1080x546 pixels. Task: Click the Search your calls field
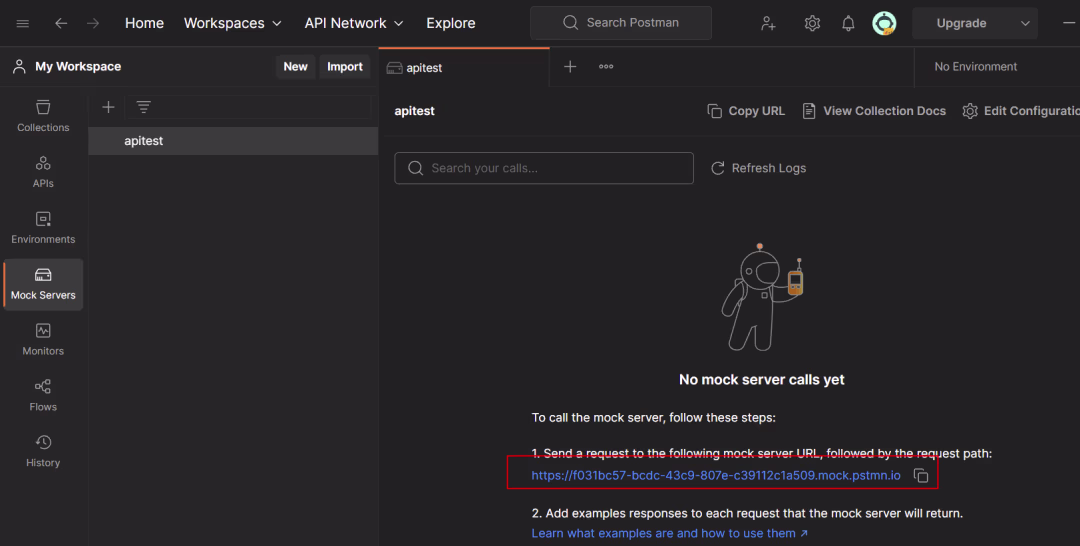point(543,168)
